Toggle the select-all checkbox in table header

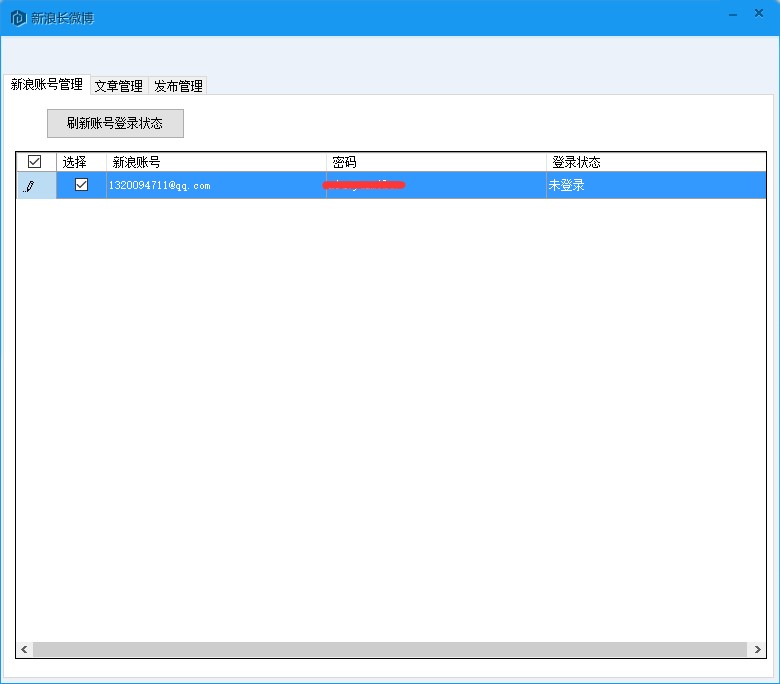coord(34,161)
